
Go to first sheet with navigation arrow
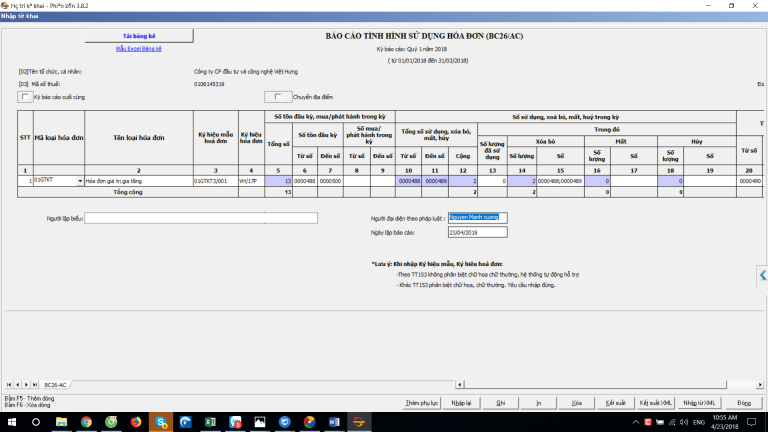coord(9,385)
